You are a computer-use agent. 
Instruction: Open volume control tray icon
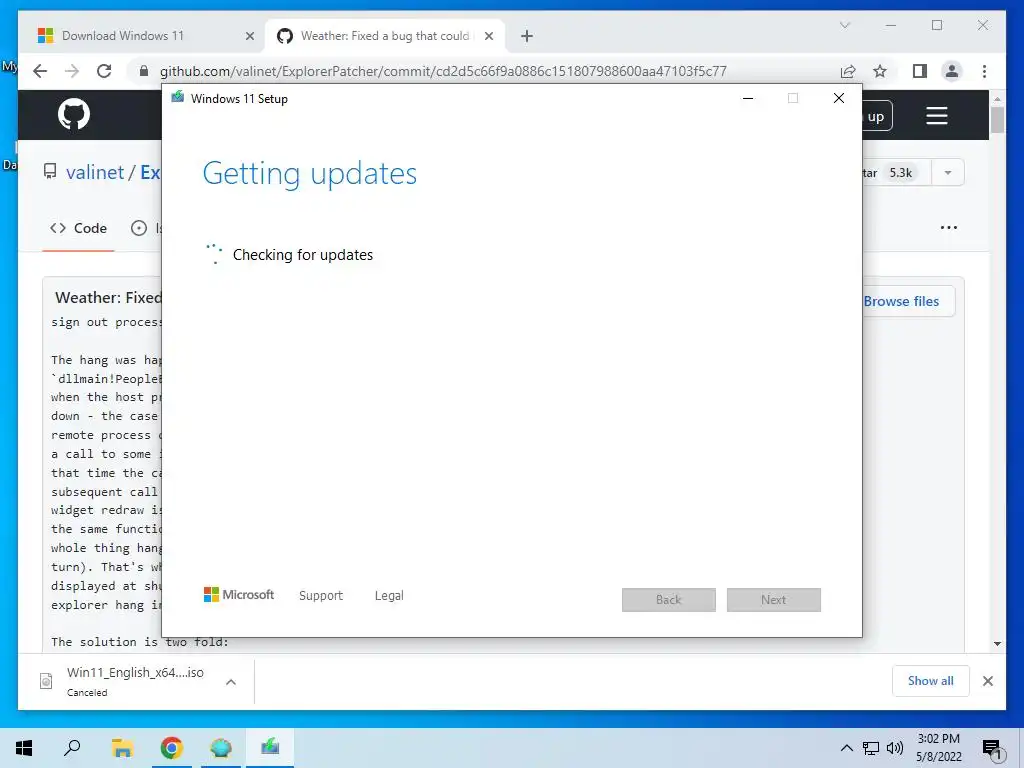(895, 748)
